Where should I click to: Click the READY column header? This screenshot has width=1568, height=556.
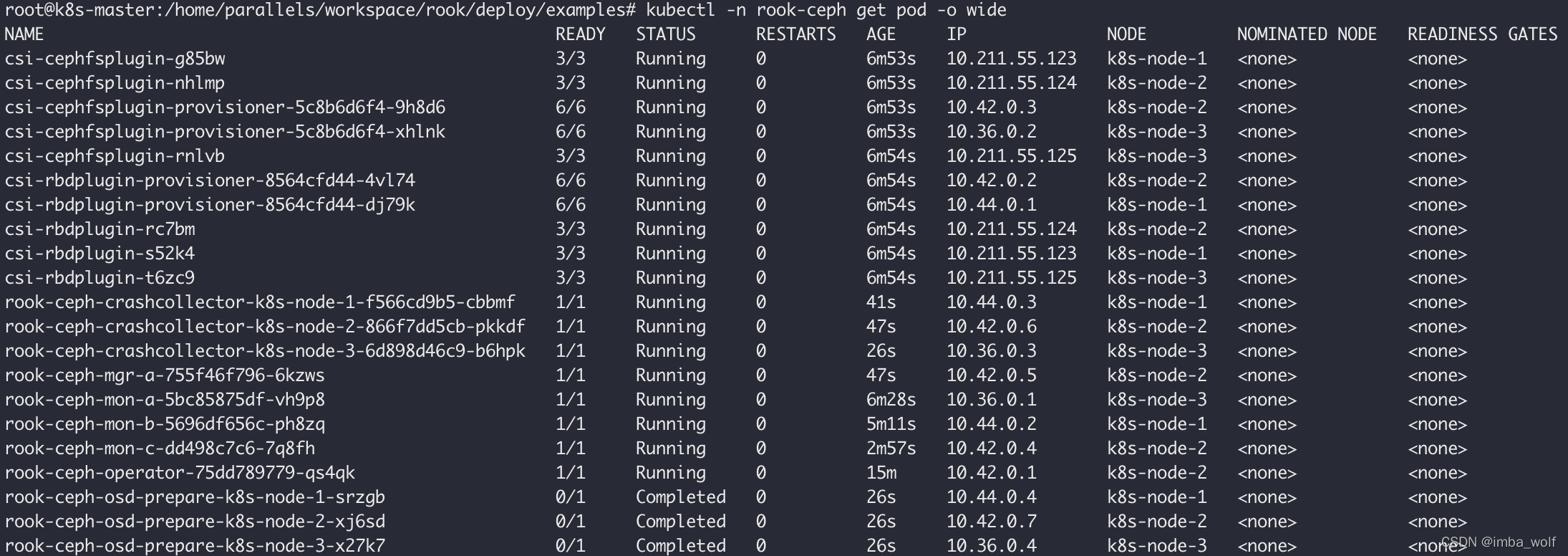pyautogui.click(x=580, y=34)
